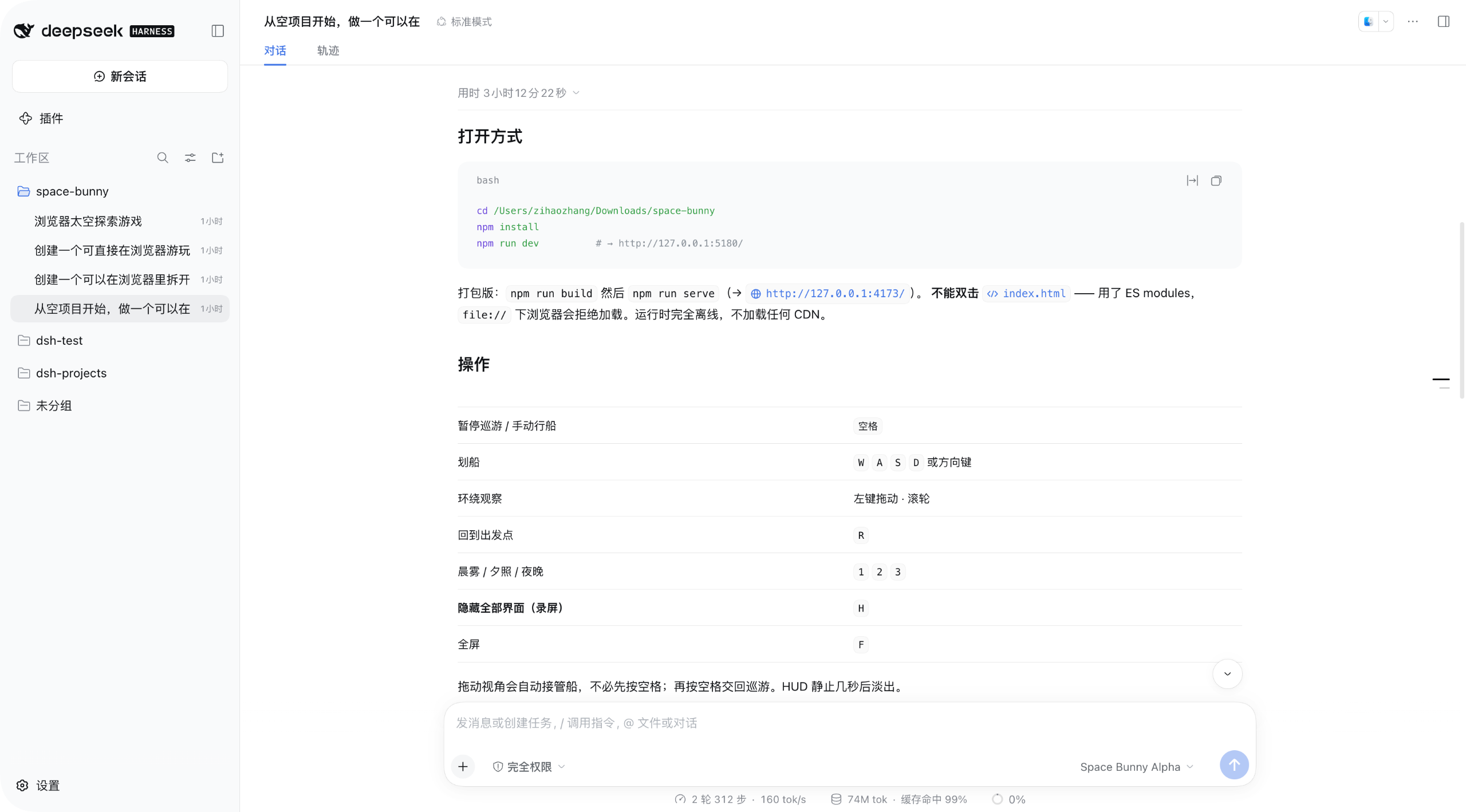Expand the dsh-projects folder

click(x=120, y=373)
